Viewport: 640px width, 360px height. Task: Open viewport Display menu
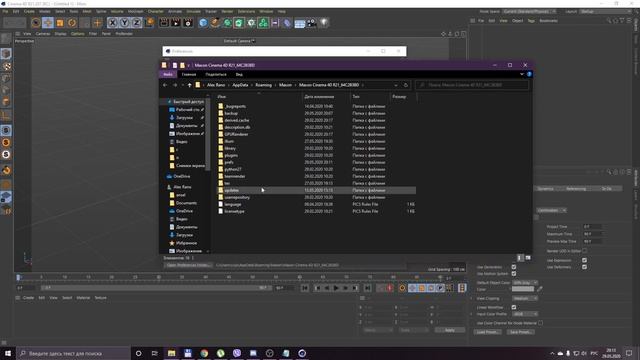coord(60,33)
